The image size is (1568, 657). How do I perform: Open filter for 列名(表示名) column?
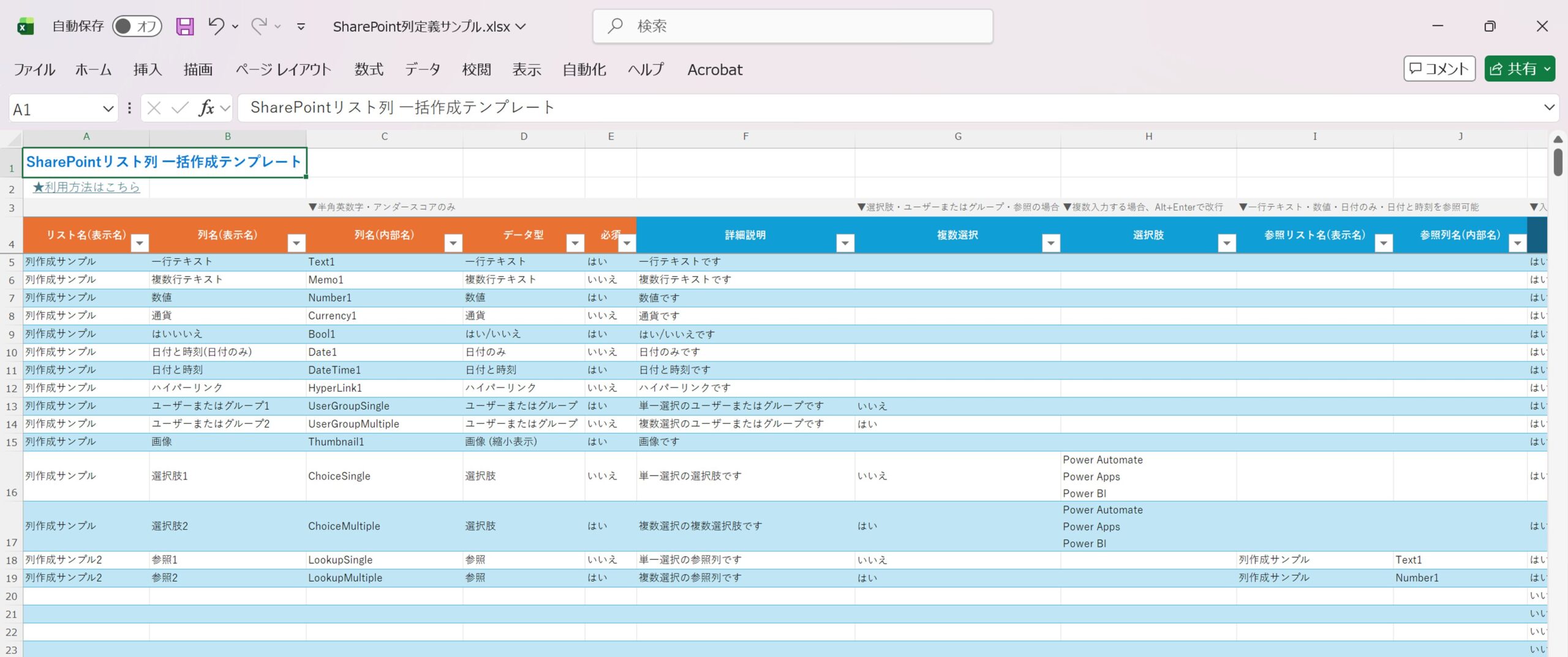[296, 243]
